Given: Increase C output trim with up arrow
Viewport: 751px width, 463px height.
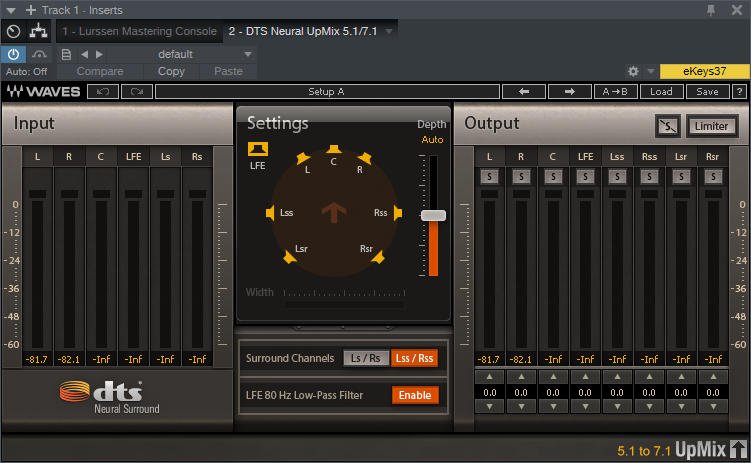Looking at the screenshot, I should click(553, 377).
